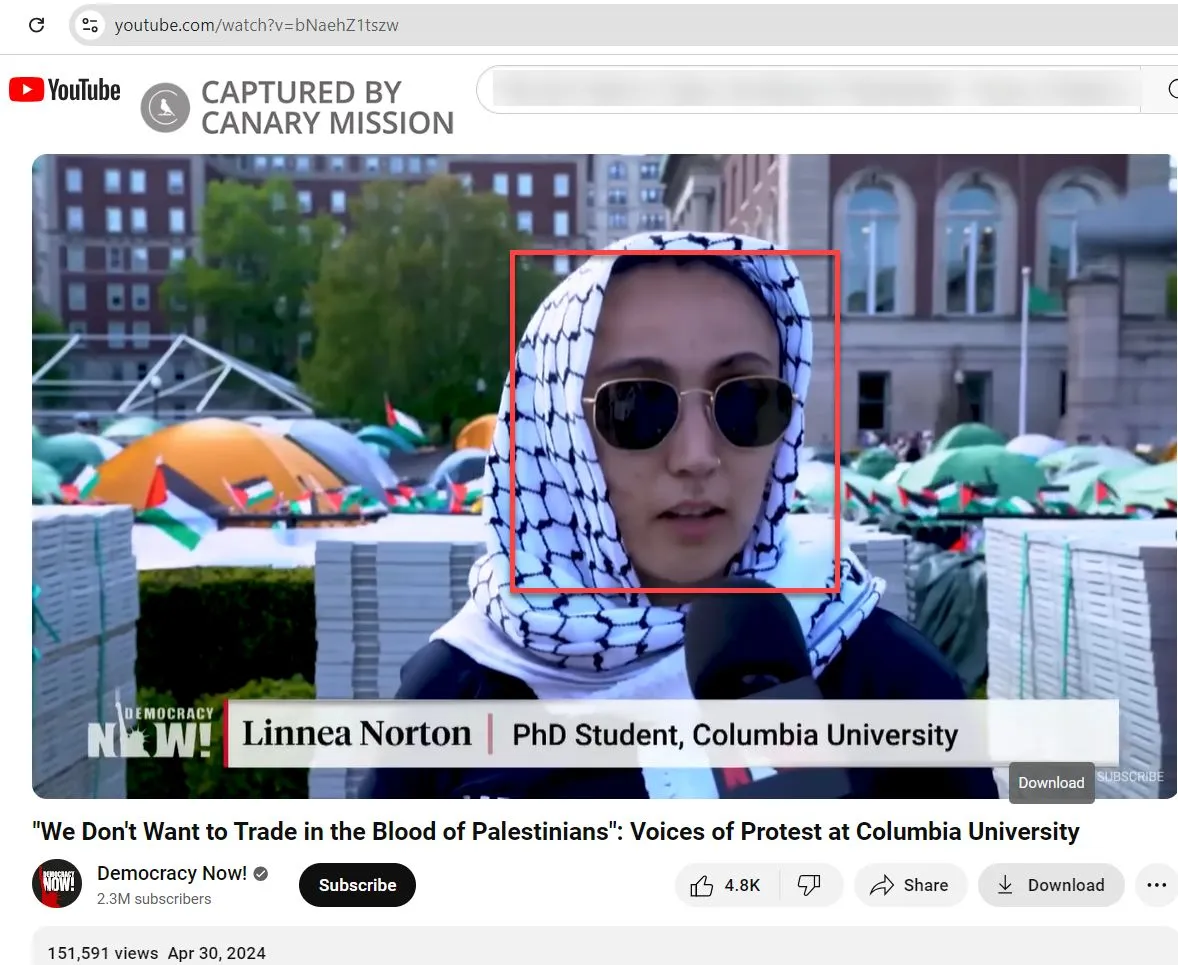Click the Download overlay button on the player
The width and height of the screenshot is (1178, 965).
pos(1051,783)
